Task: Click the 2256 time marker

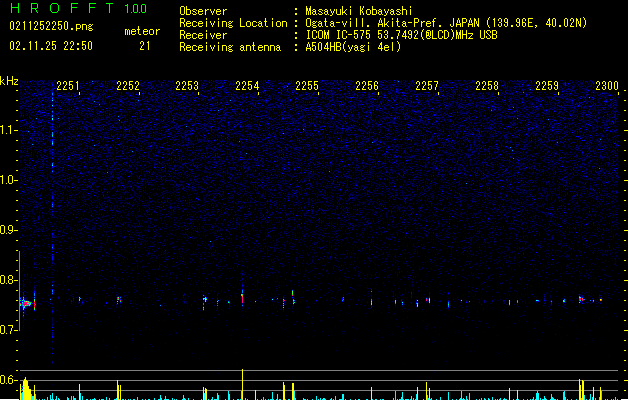Action: click(x=367, y=85)
